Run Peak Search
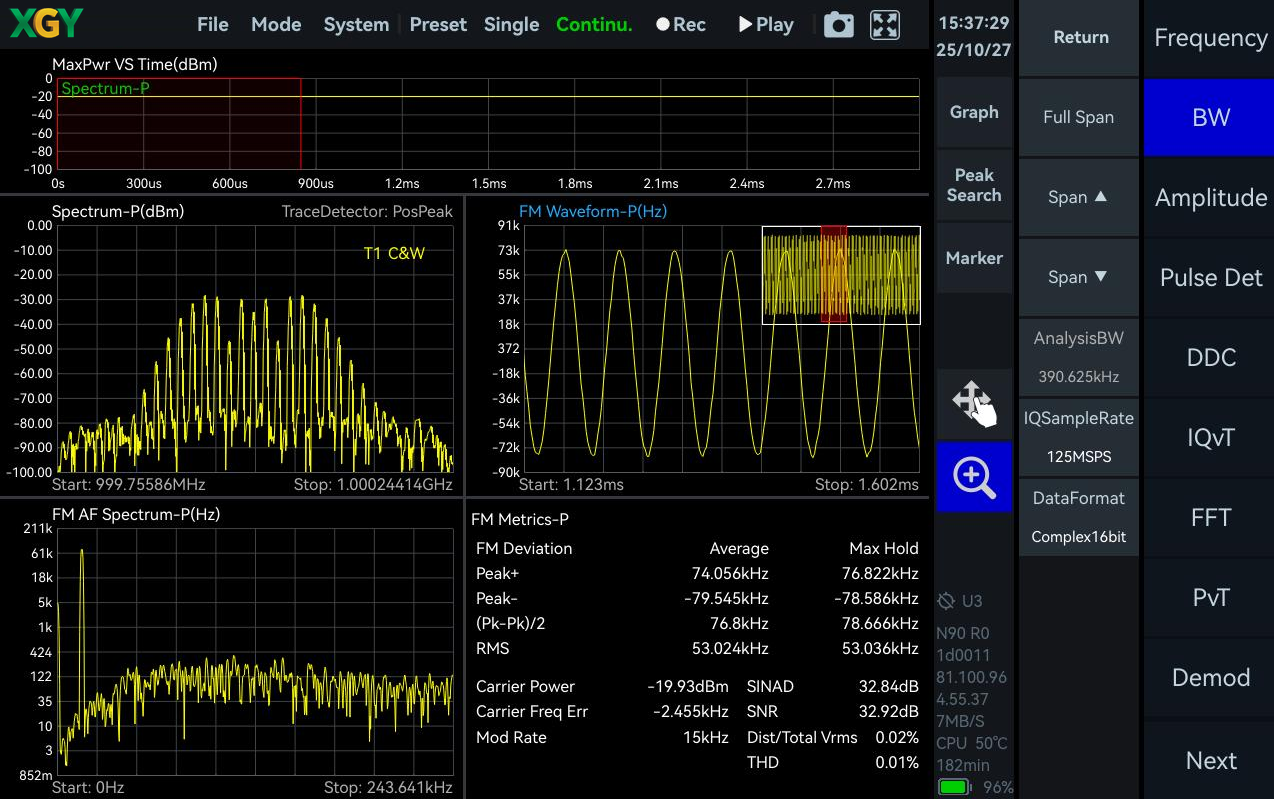Image resolution: width=1274 pixels, height=799 pixels. click(974, 185)
